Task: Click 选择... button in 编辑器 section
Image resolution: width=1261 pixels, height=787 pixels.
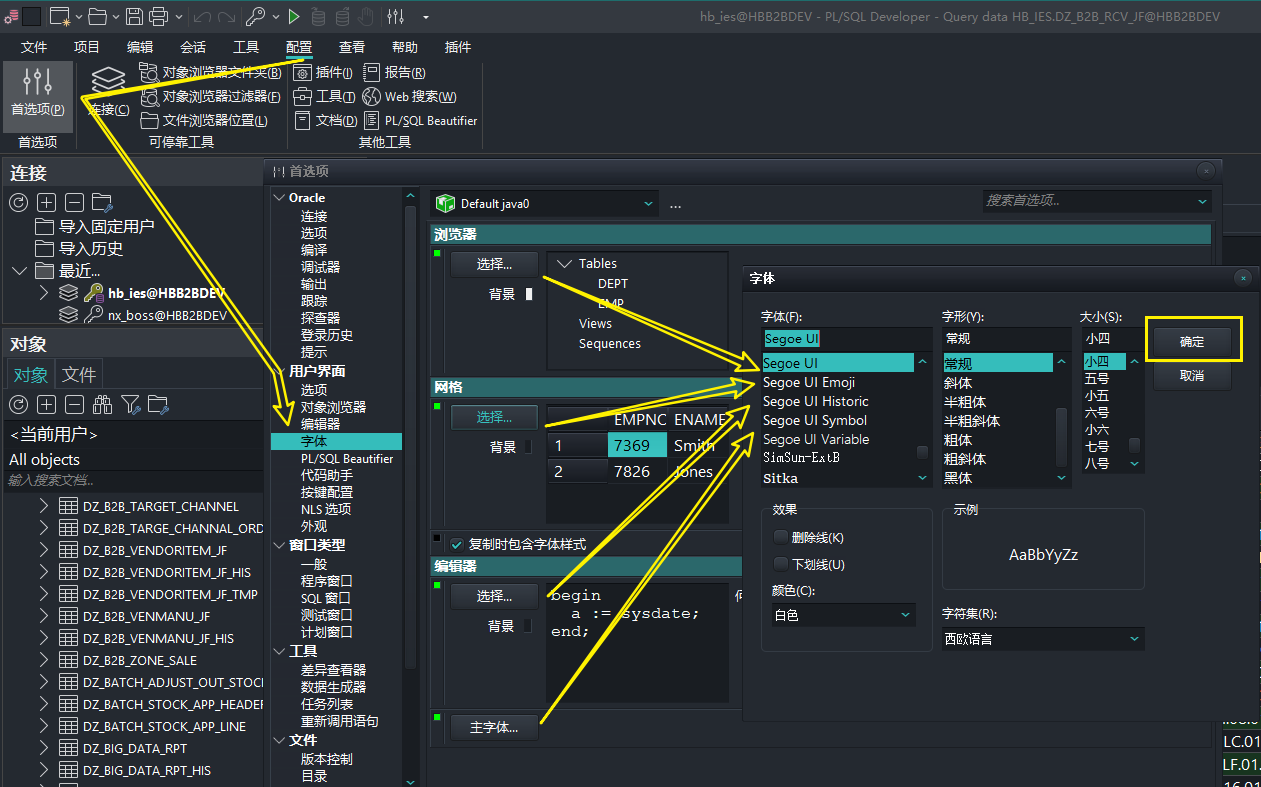Action: pos(494,596)
